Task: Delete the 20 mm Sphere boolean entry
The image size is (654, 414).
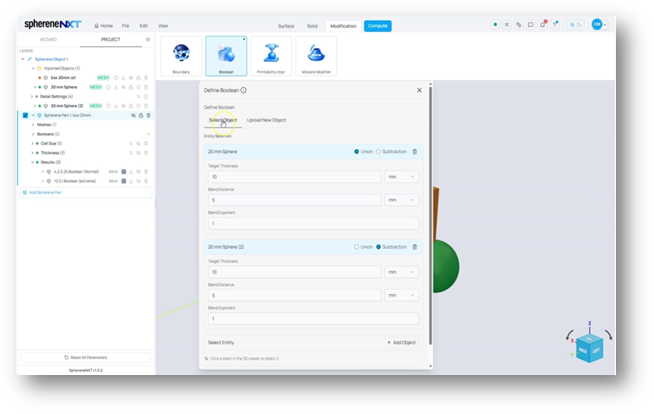Action: pyautogui.click(x=415, y=152)
